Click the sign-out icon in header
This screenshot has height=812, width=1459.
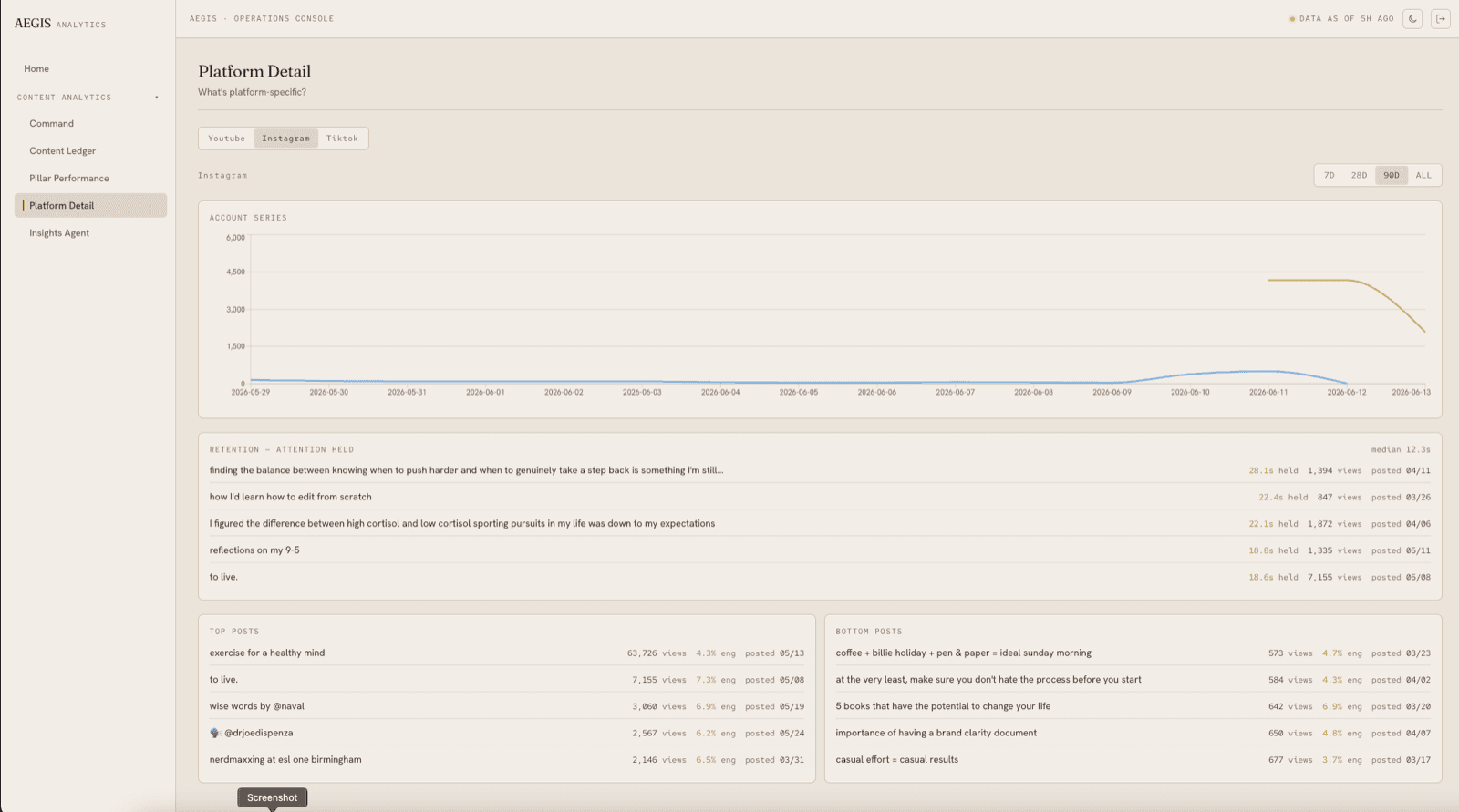[1441, 18]
